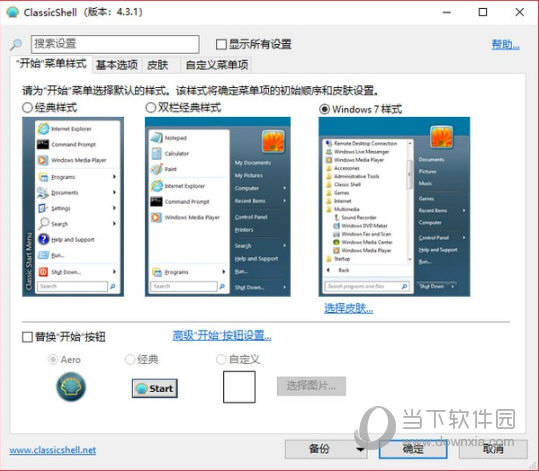Click the ClassicShell logo in title bar
This screenshot has height=471, width=539.
point(13,12)
